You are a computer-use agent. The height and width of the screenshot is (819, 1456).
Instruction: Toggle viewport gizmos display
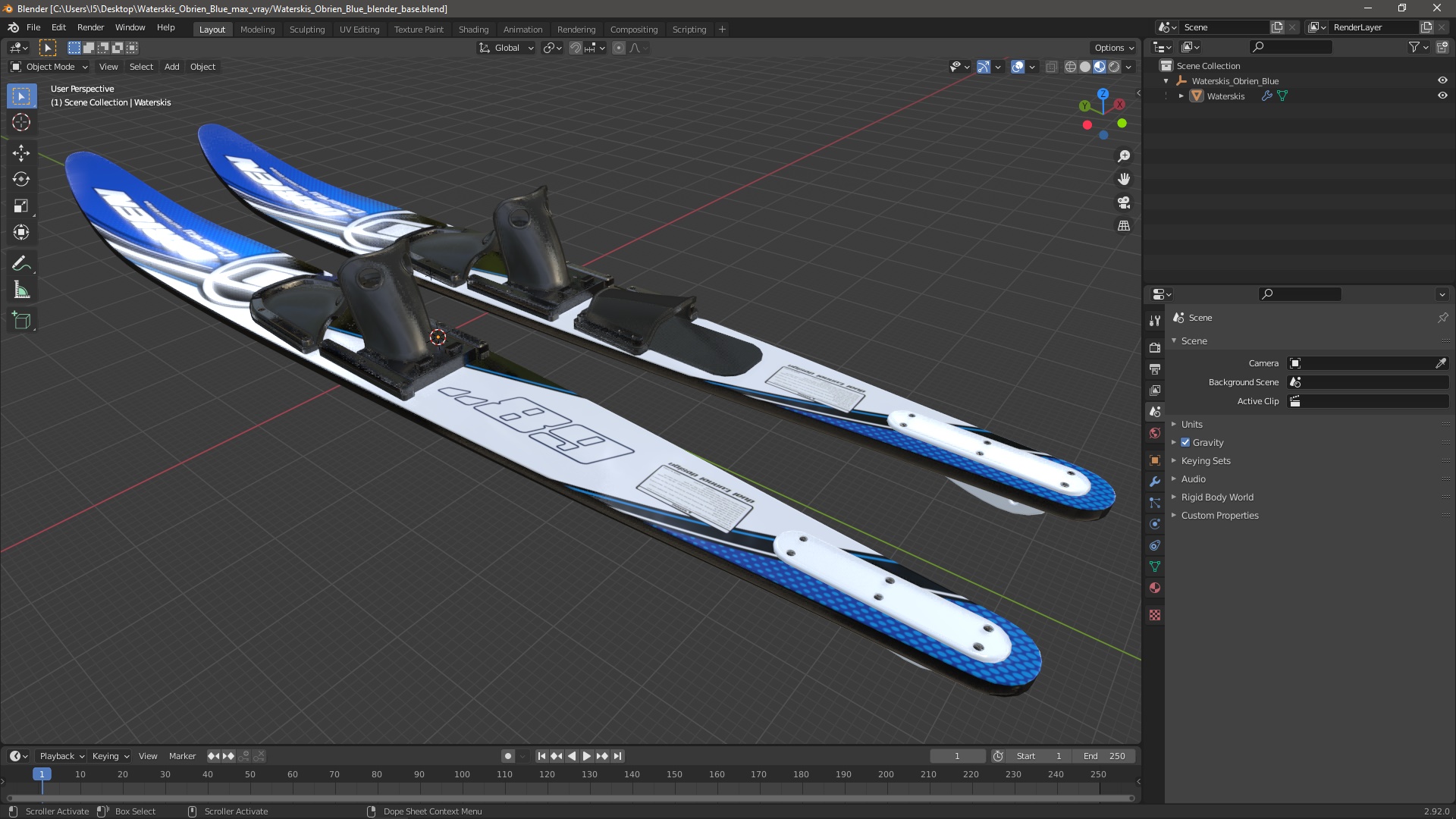(984, 67)
